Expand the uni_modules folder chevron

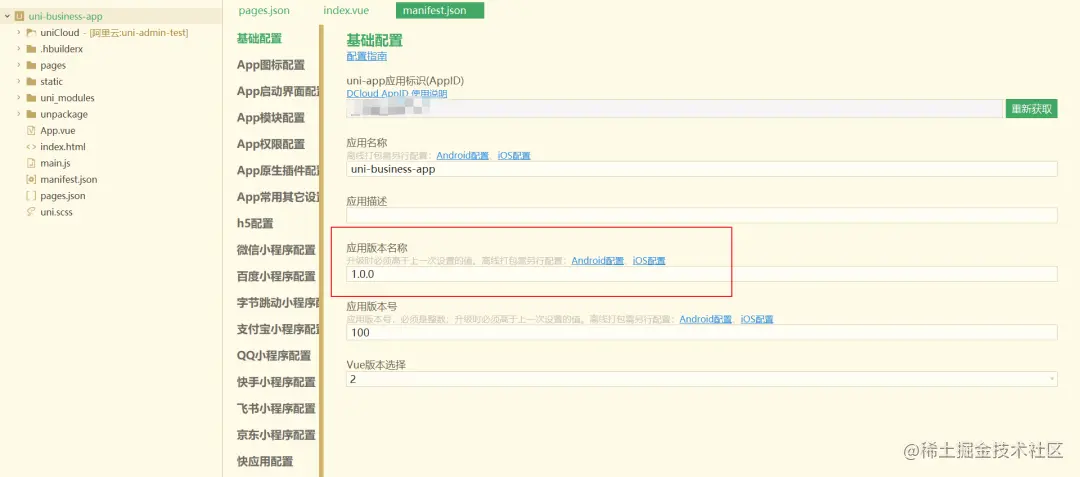(19, 98)
